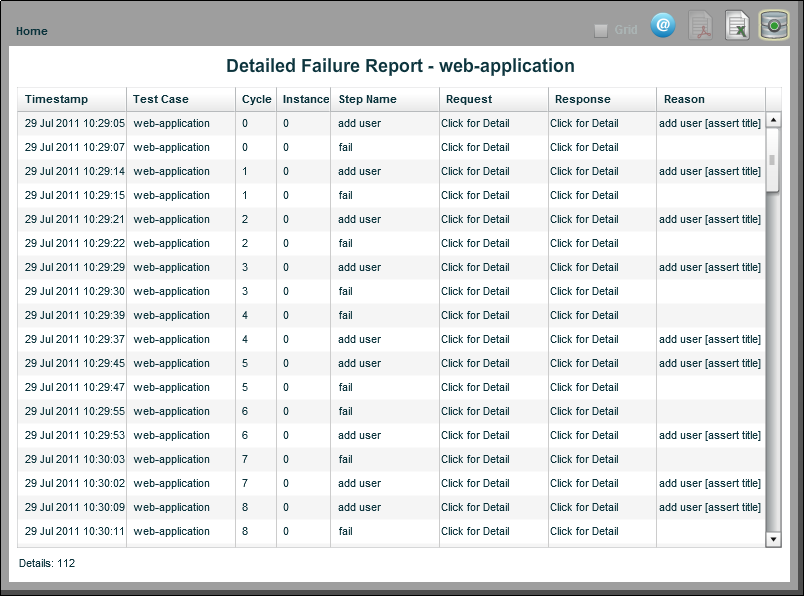Export the report to PDF
The height and width of the screenshot is (596, 804).
[x=701, y=26]
